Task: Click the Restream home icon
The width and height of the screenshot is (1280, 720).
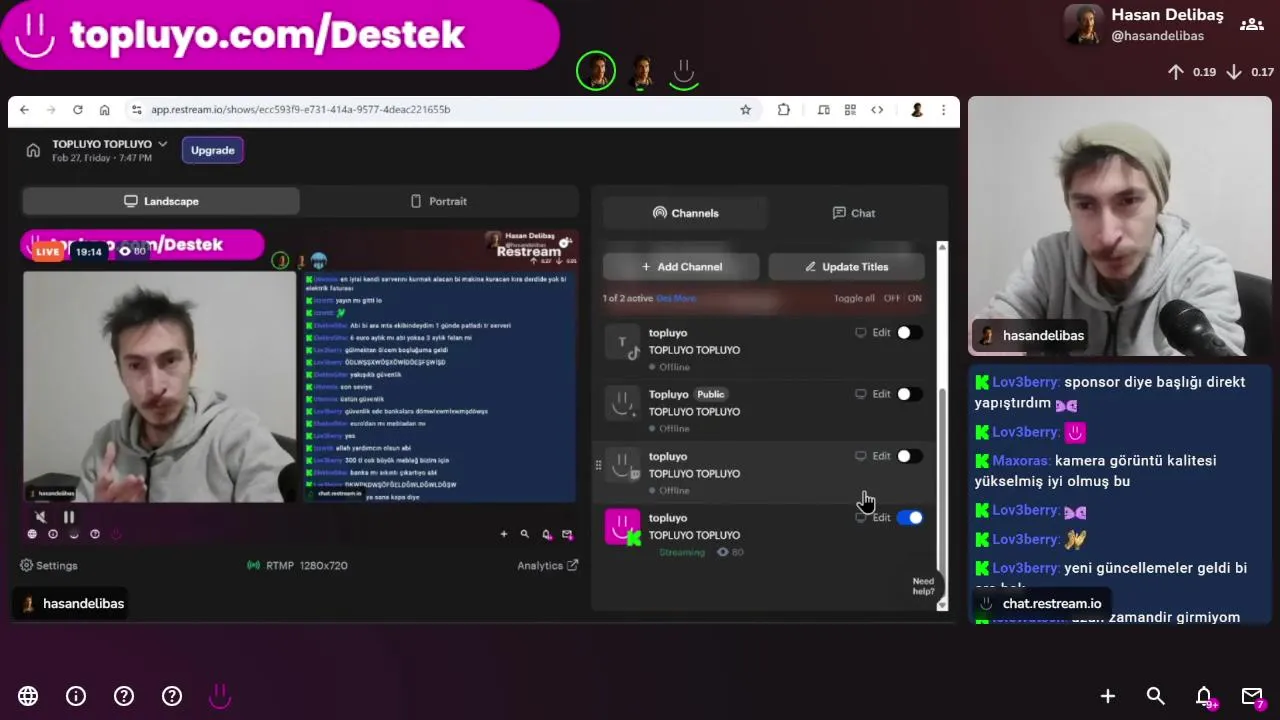Action: 33,150
